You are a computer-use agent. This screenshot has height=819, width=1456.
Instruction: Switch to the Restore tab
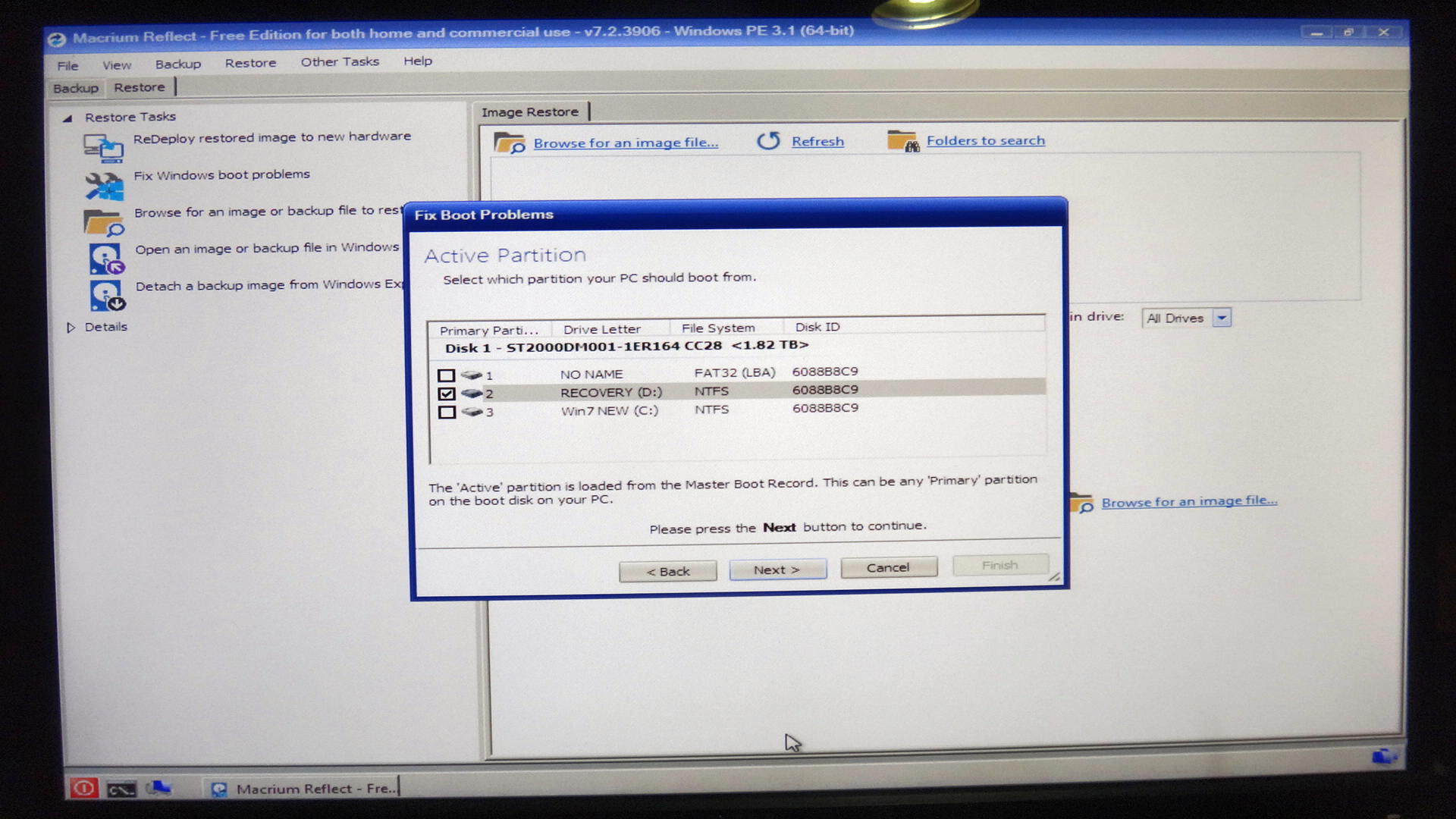140,87
